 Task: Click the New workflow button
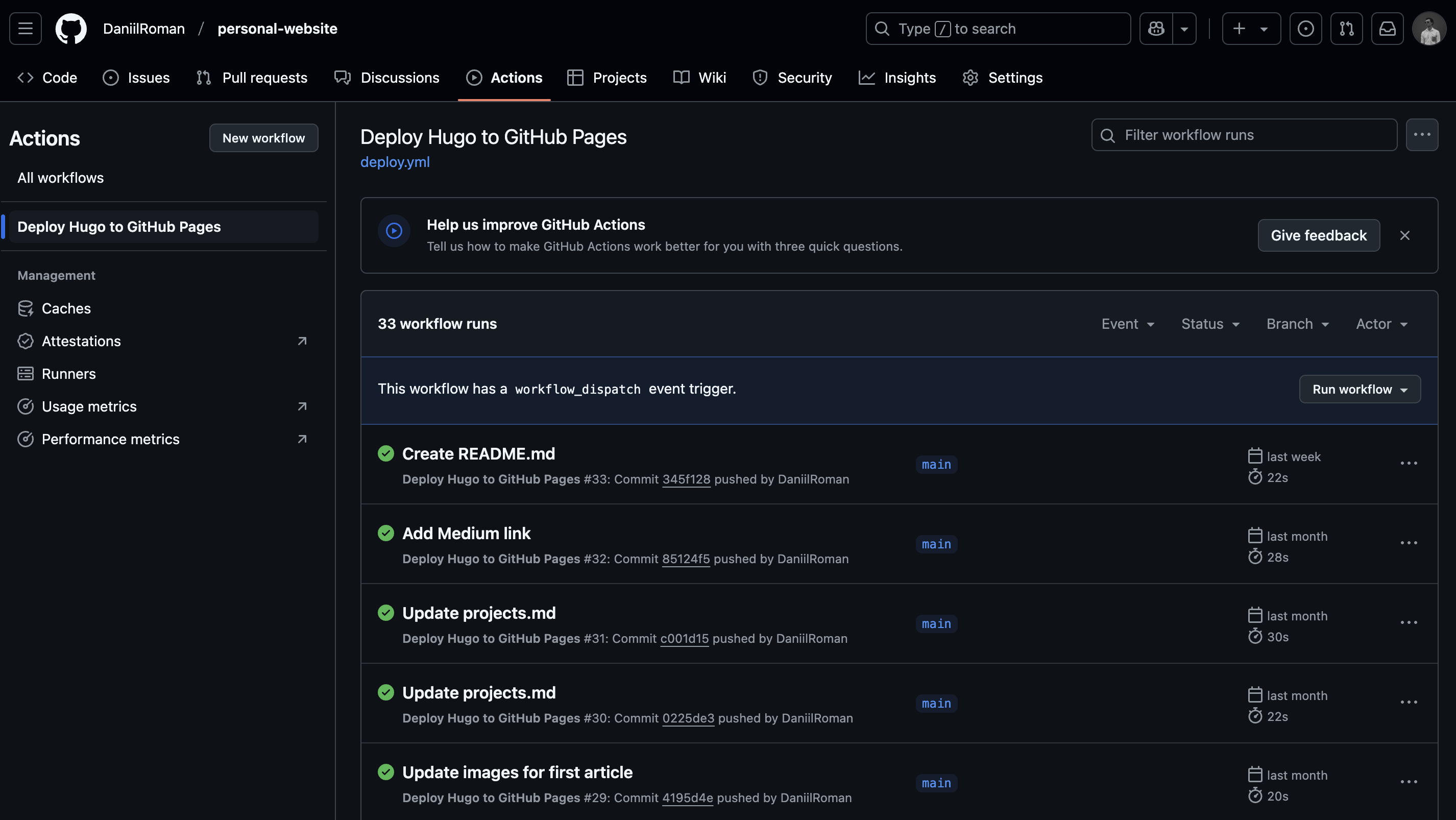pos(263,138)
